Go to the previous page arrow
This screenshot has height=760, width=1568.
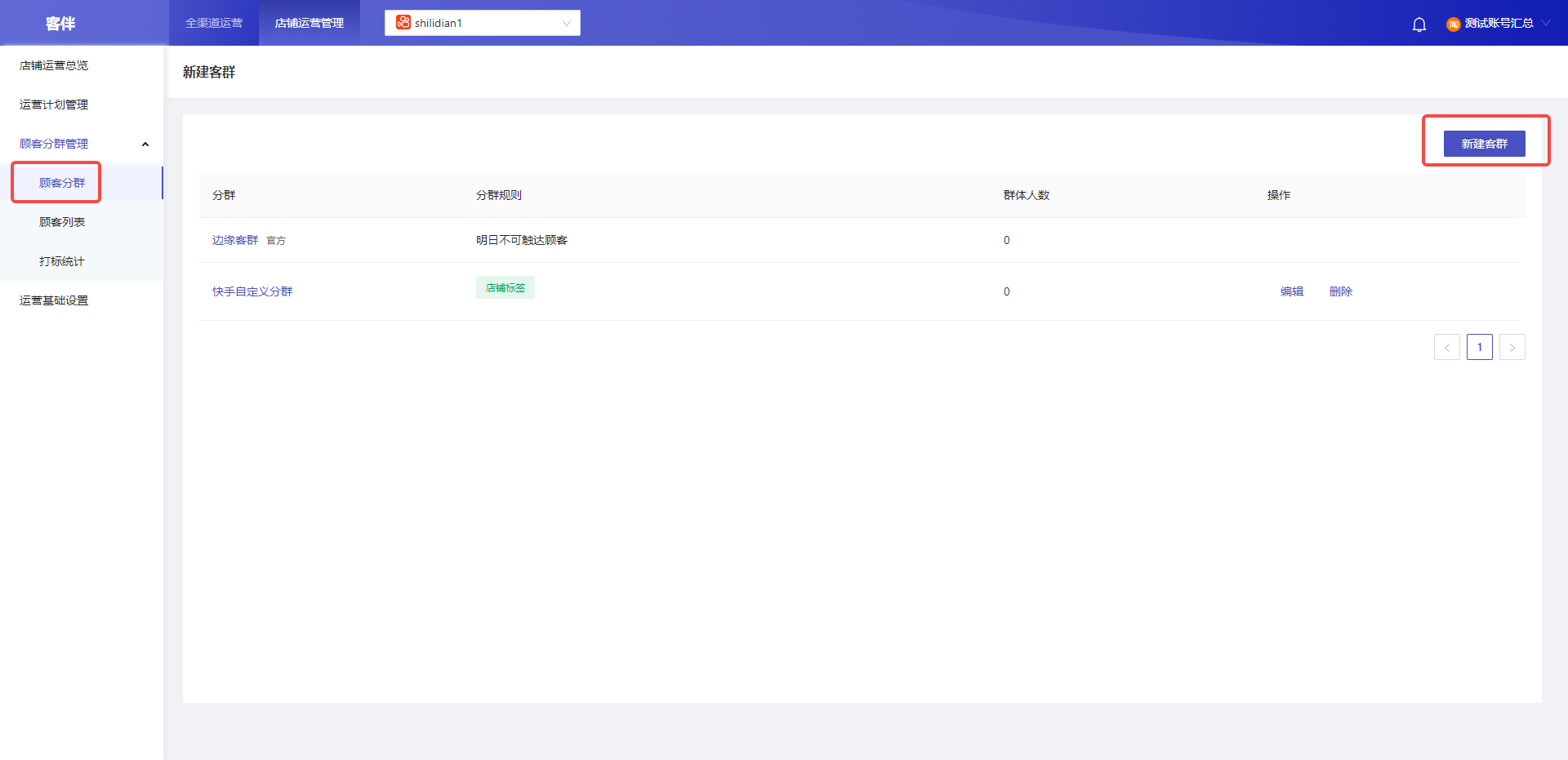click(1447, 347)
